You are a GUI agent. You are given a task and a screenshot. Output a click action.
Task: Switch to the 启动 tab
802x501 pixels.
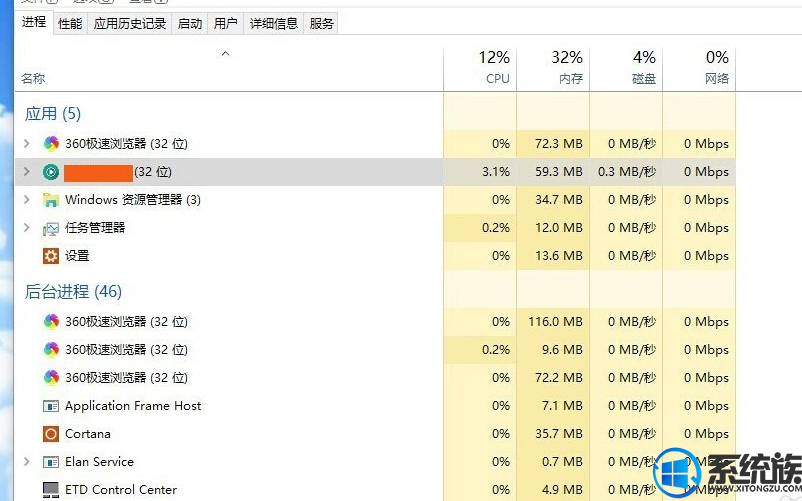[190, 24]
